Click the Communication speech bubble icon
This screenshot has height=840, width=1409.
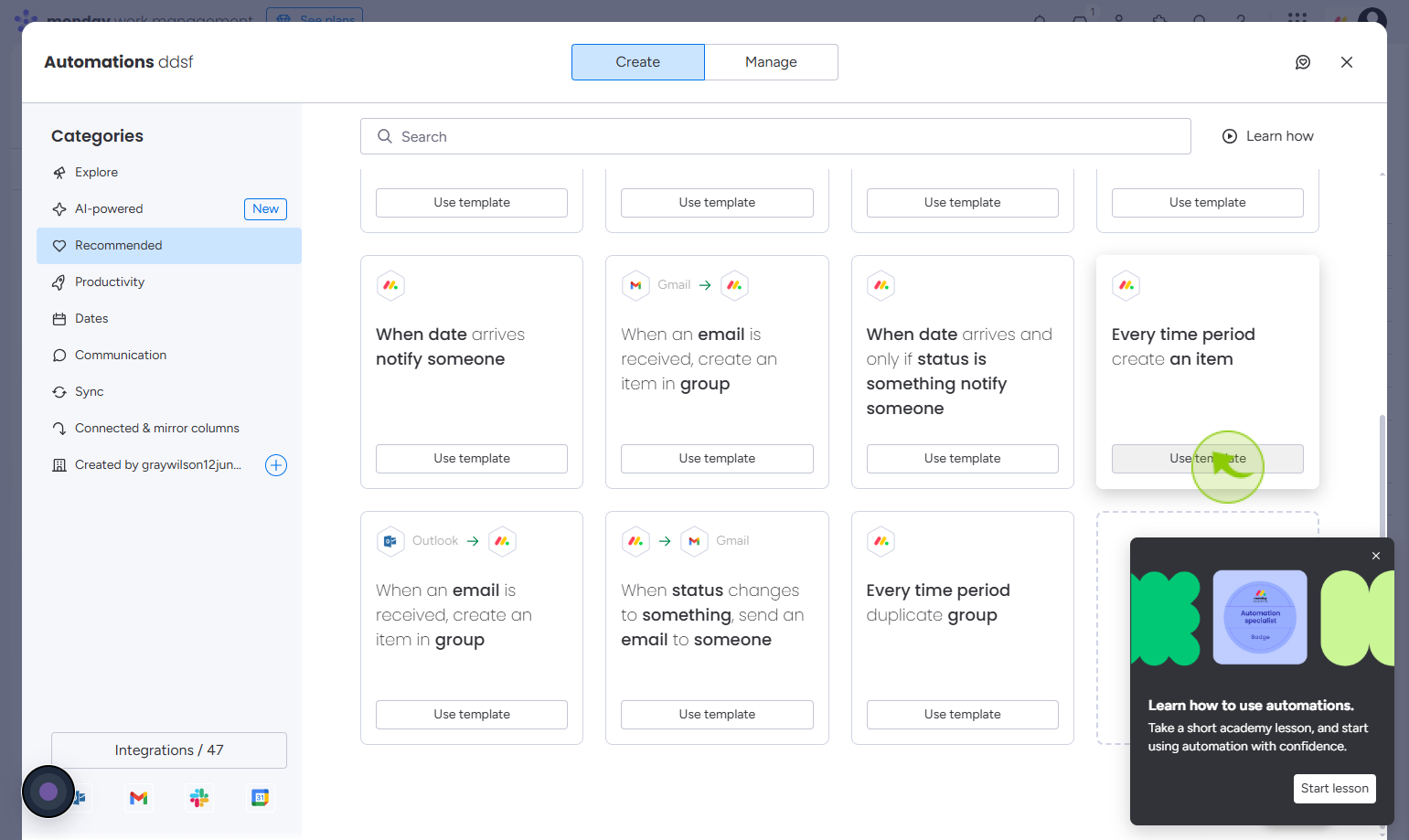click(59, 356)
